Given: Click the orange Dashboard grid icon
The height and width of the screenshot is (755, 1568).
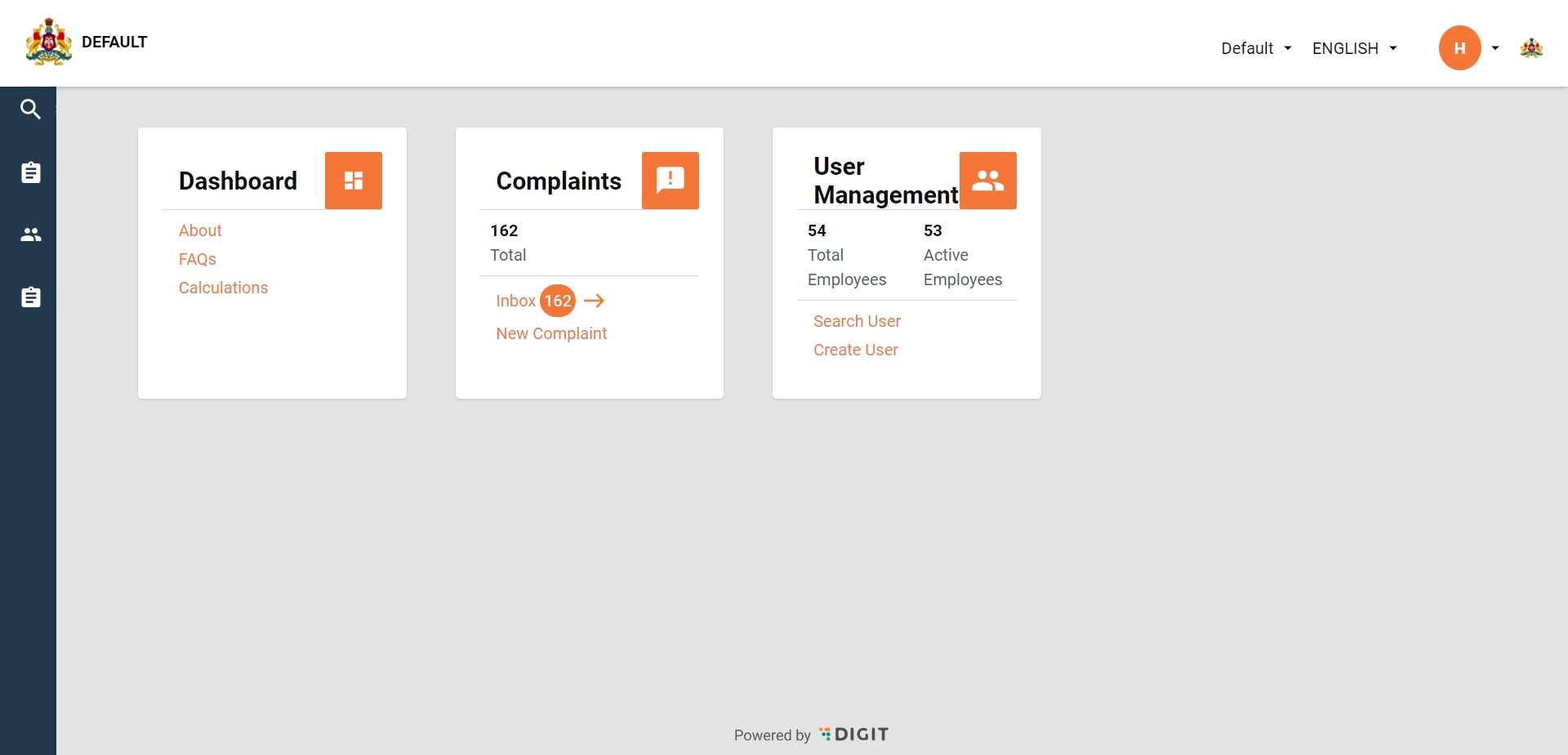Looking at the screenshot, I should click(x=353, y=181).
